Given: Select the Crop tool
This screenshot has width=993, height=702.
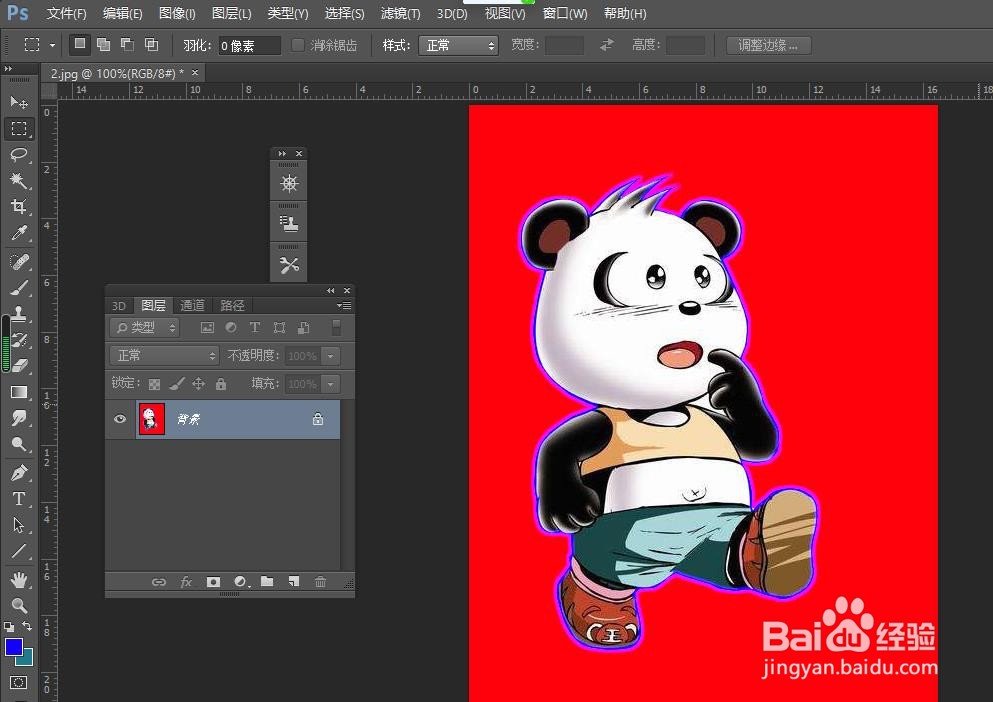Looking at the screenshot, I should [x=19, y=207].
